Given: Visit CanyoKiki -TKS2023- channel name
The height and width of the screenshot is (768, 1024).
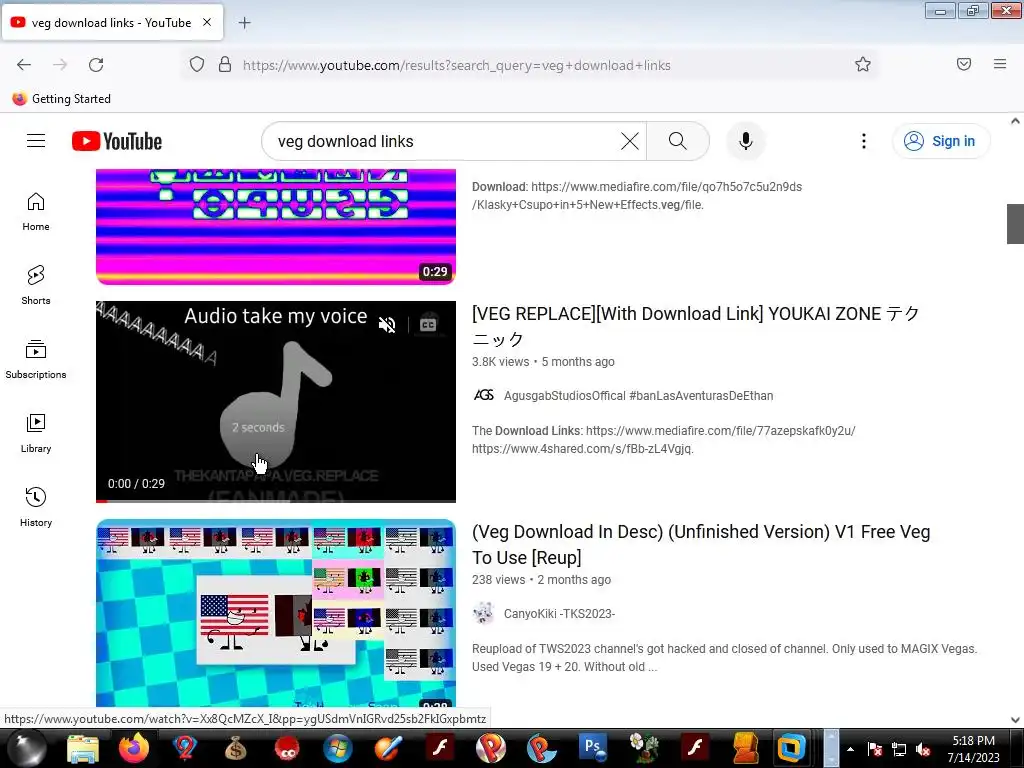Looking at the screenshot, I should coord(559,614).
